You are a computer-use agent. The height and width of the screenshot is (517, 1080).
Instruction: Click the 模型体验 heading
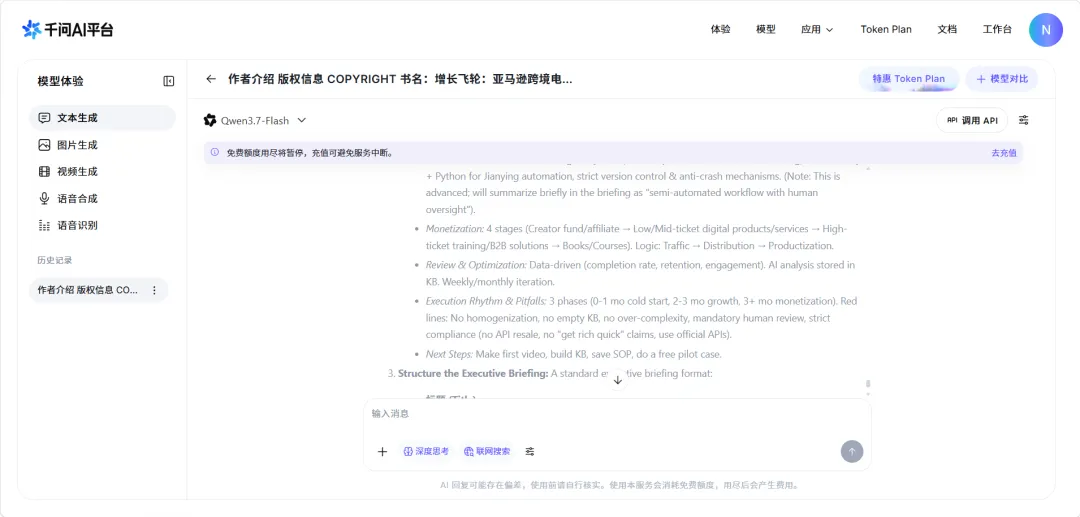[61, 81]
